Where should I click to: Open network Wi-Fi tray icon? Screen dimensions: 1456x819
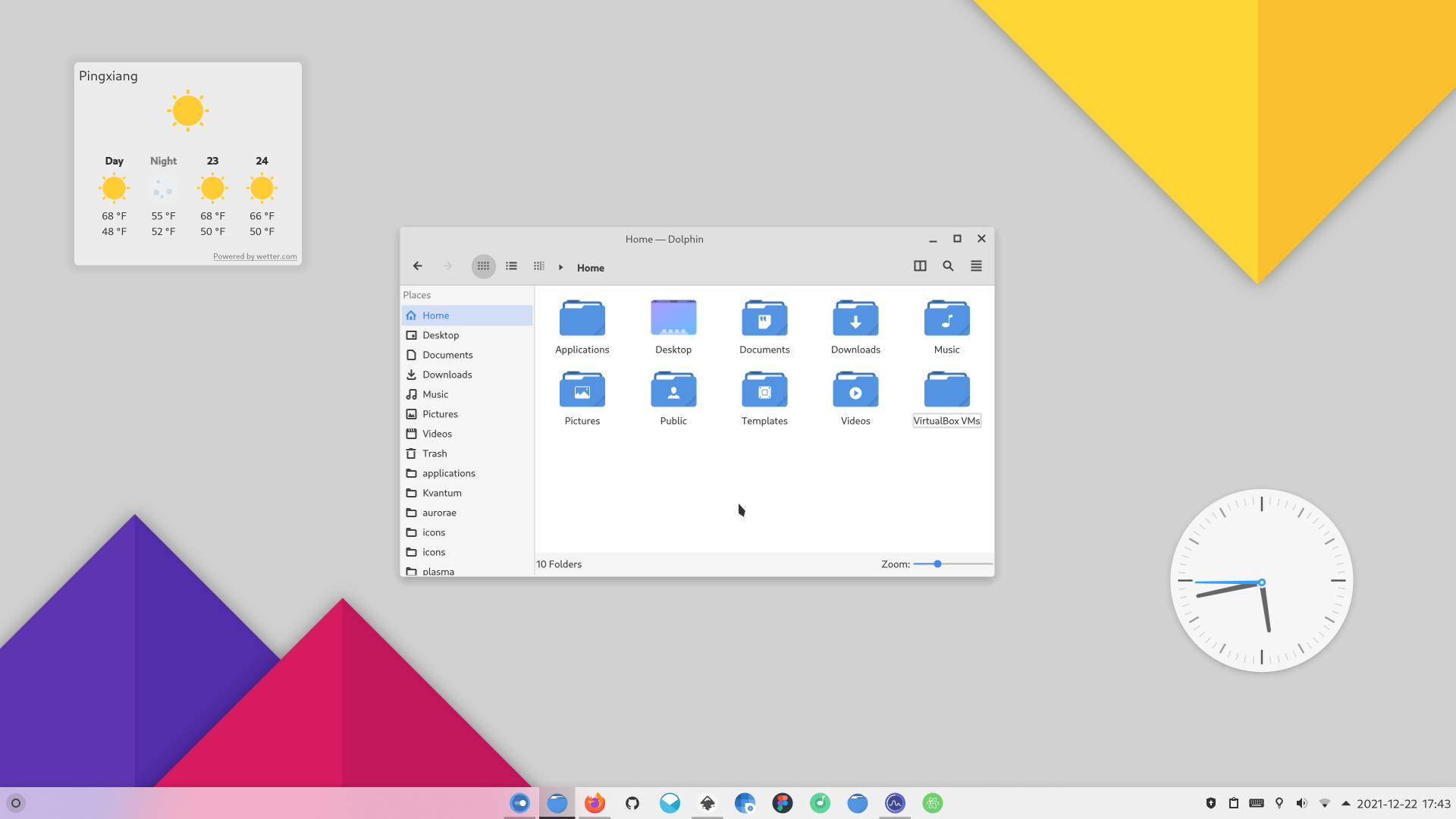click(x=1325, y=803)
